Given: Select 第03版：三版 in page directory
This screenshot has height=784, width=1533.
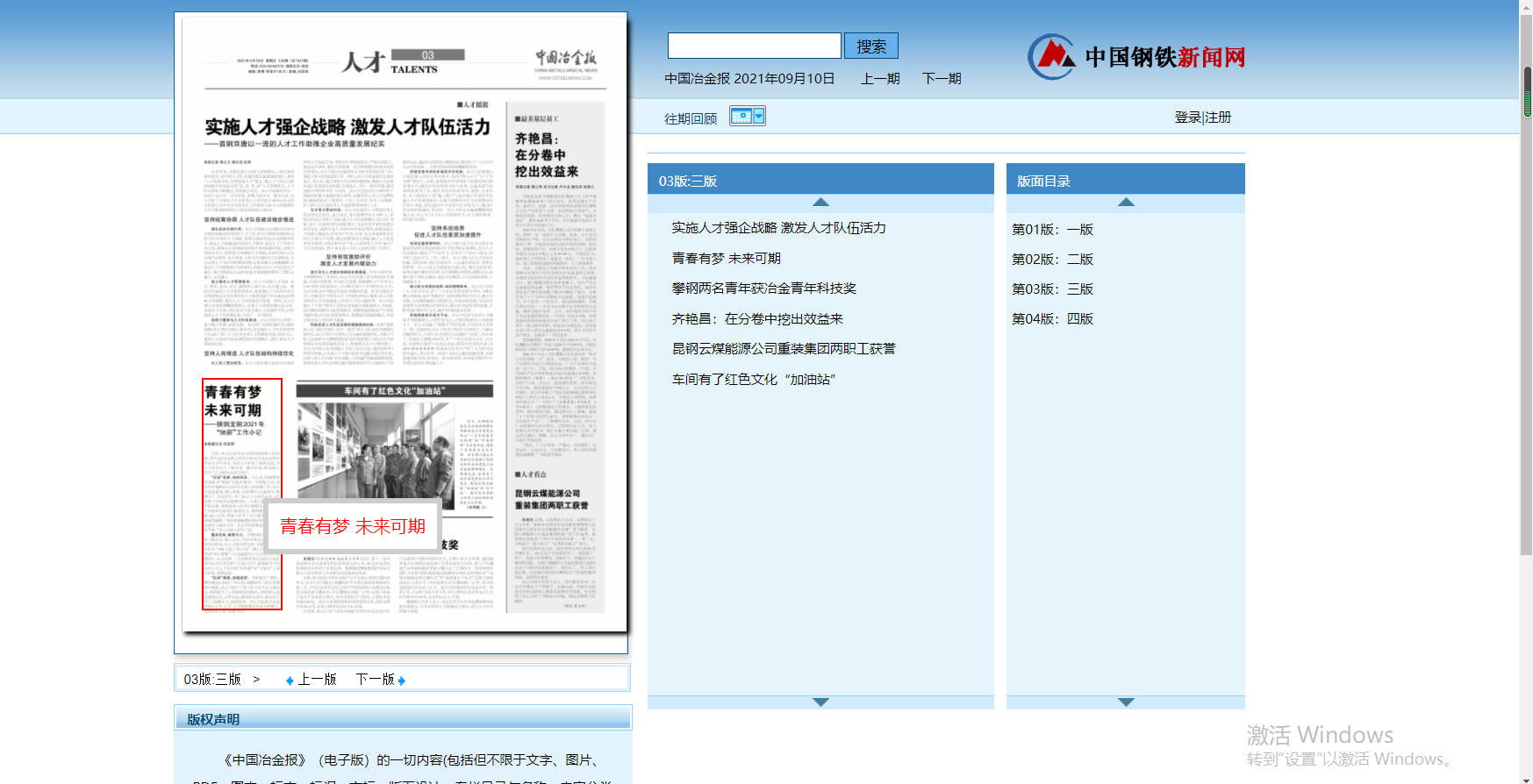Looking at the screenshot, I should 1053,289.
